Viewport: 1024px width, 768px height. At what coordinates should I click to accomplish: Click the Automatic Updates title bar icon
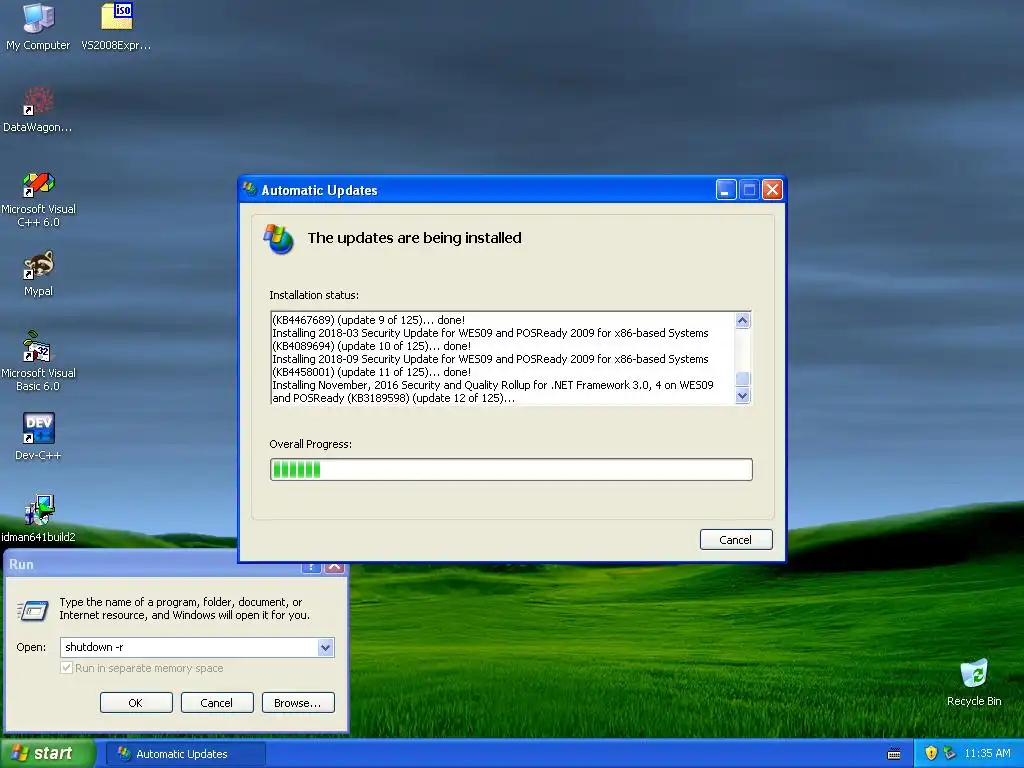249,190
